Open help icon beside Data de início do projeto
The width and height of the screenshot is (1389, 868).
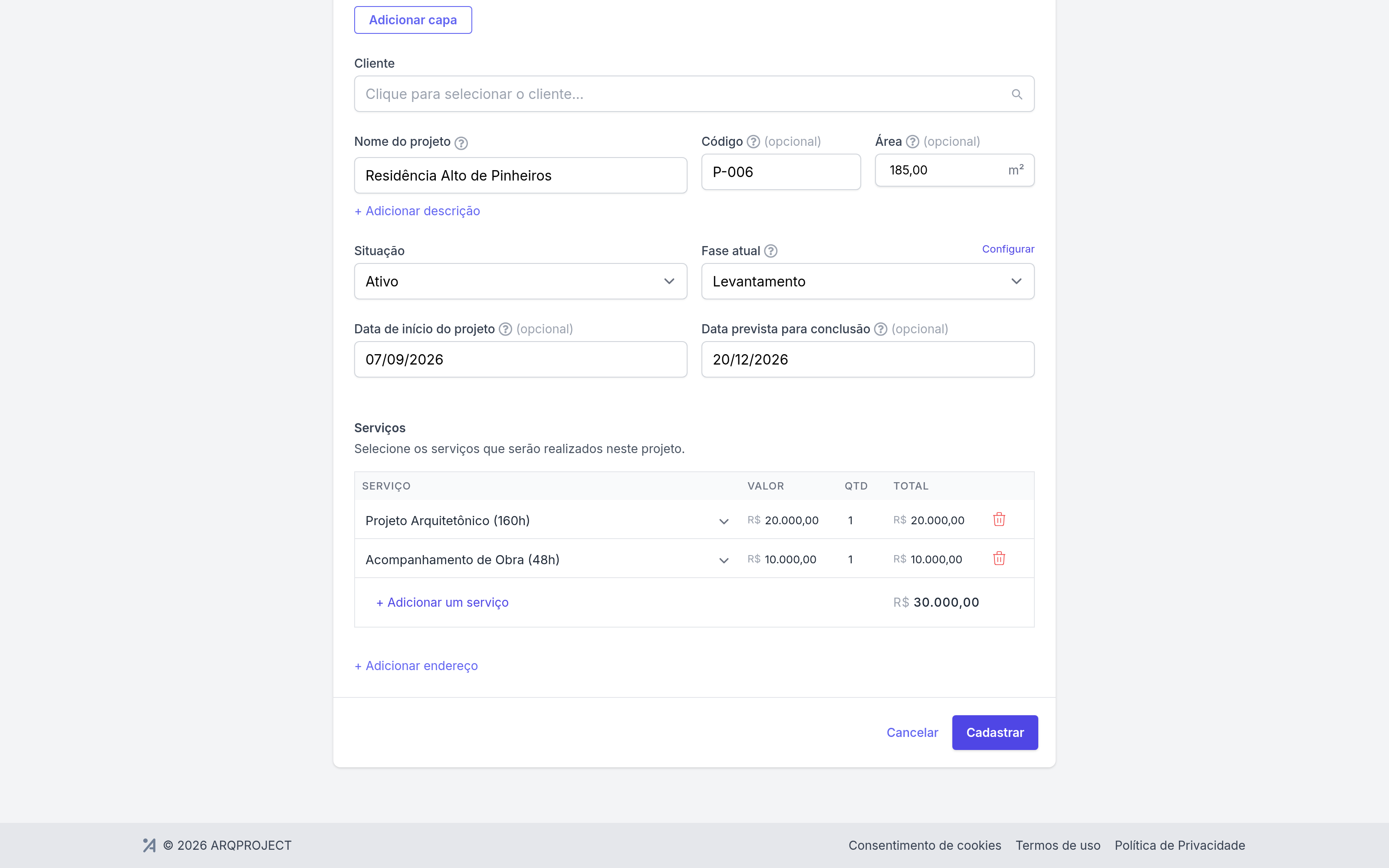click(x=505, y=329)
